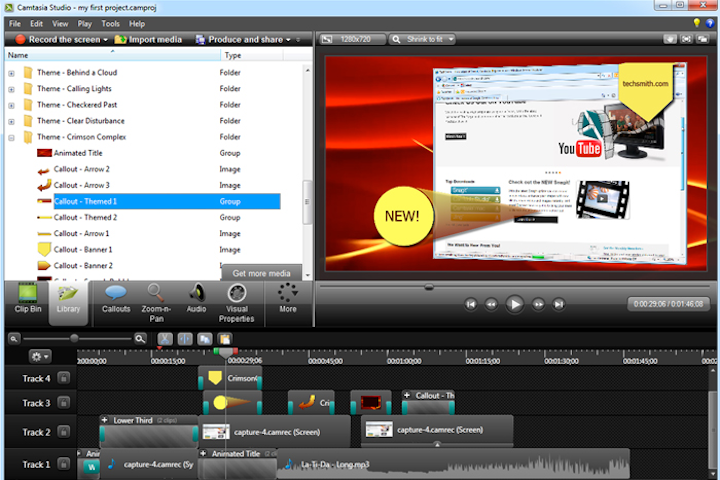Viewport: 720px width, 480px height.
Task: Open the Visual Properties tool
Action: coord(236,303)
